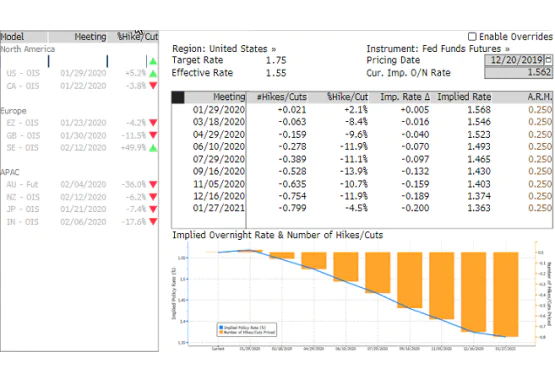Screen dimensions: 555x382
Task: Click the red down arrow for AU - Fut
Action: [153, 184]
